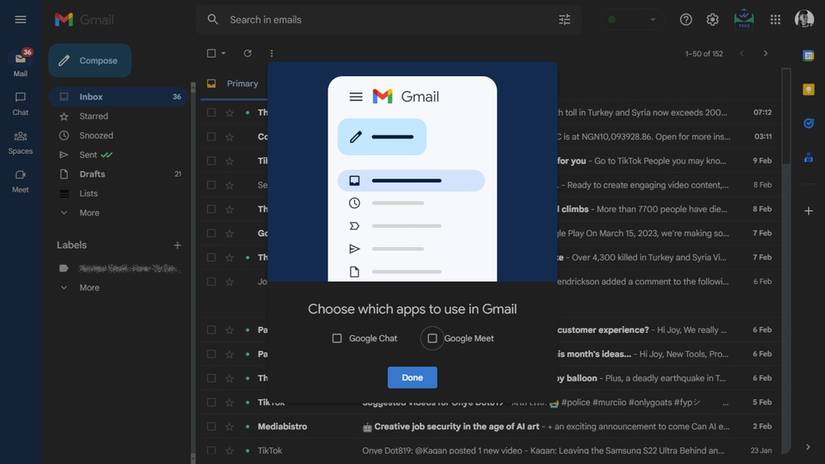This screenshot has height=464, width=825.
Task: Open the Snoozed folder
Action: [x=119, y=136]
